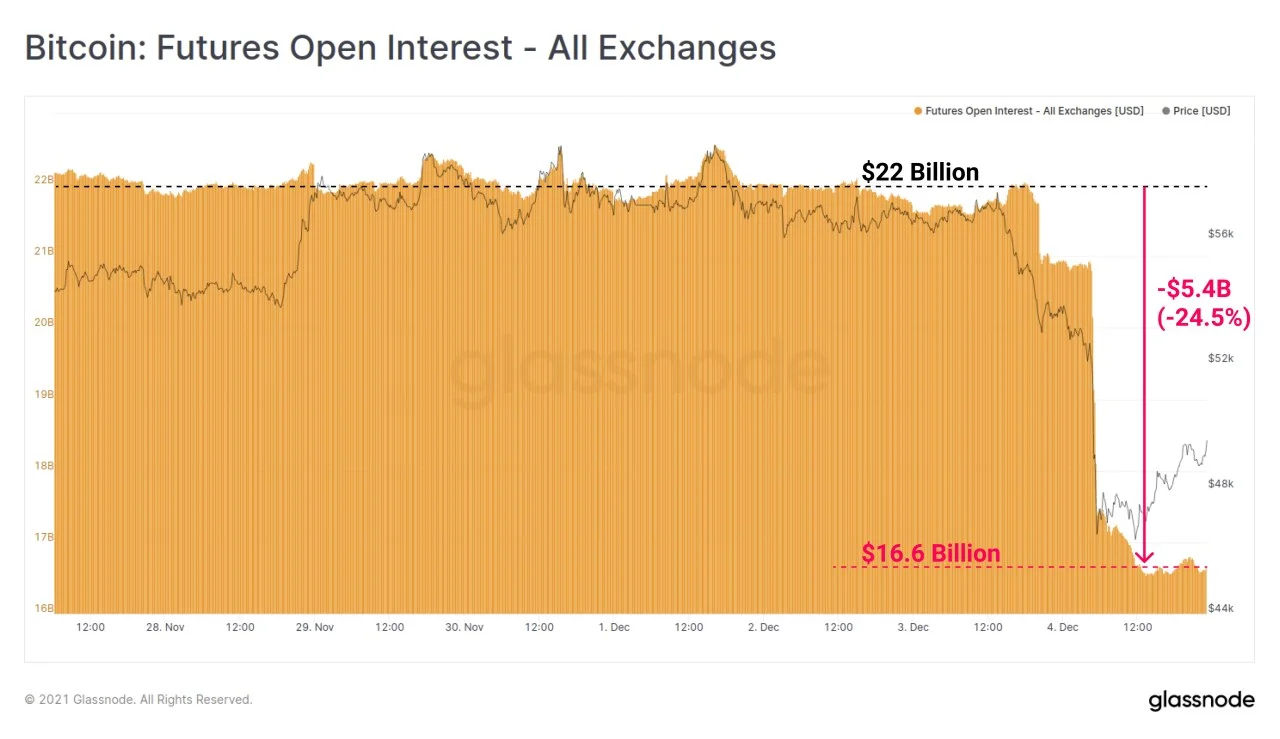
Task: Click the 2021 Glassnode copyright text
Action: pyautogui.click(x=138, y=700)
